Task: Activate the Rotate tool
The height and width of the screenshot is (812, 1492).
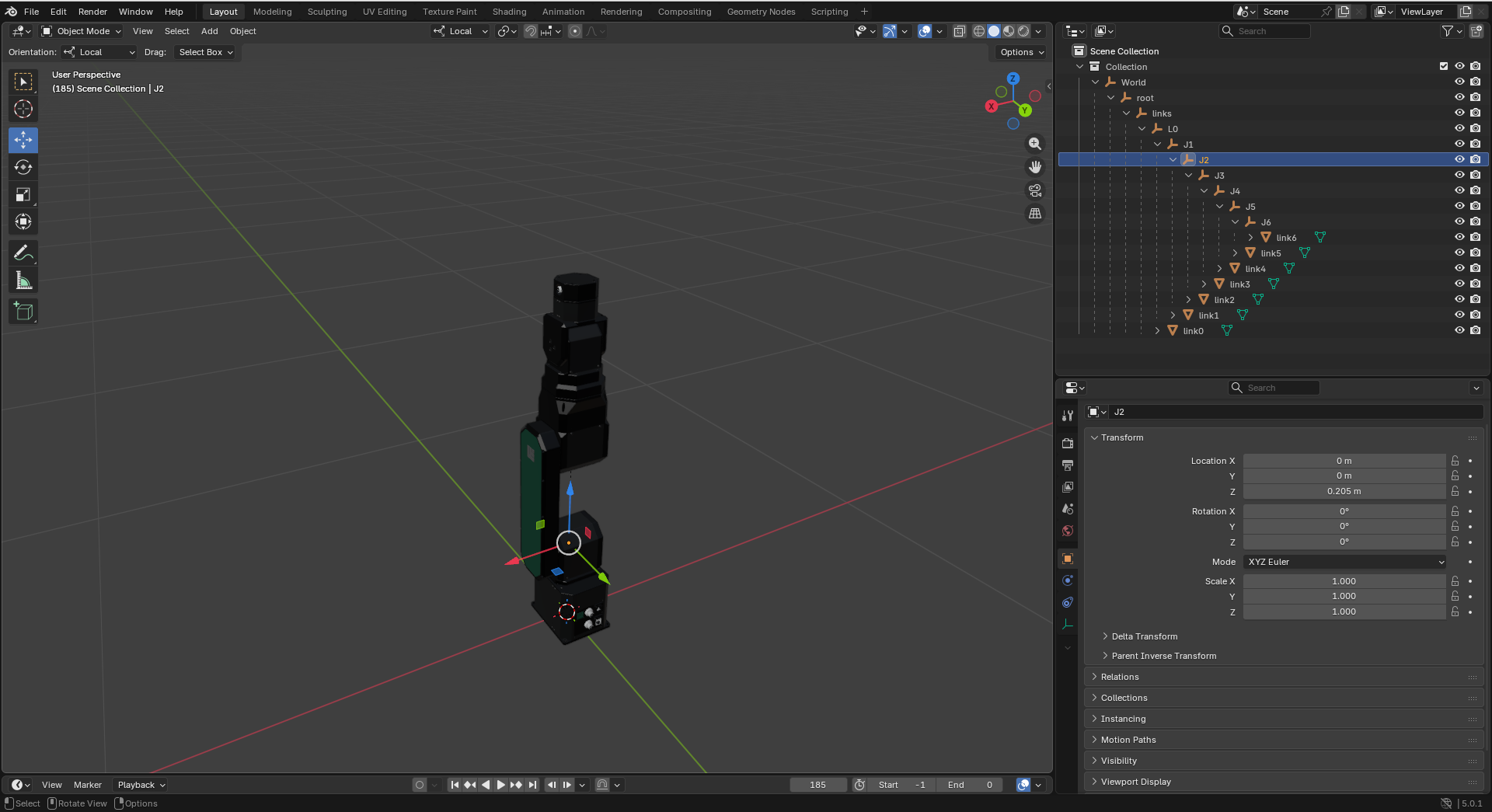Action: (x=23, y=167)
